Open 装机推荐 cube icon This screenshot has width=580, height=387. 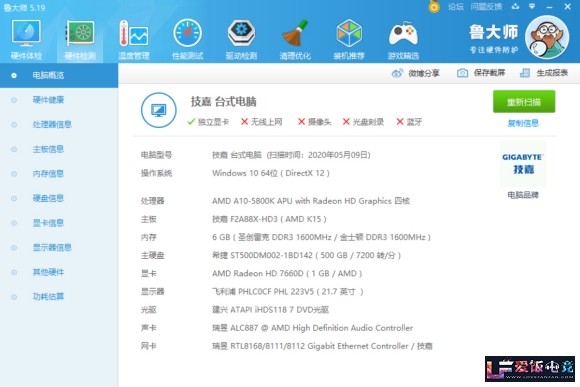(x=349, y=33)
